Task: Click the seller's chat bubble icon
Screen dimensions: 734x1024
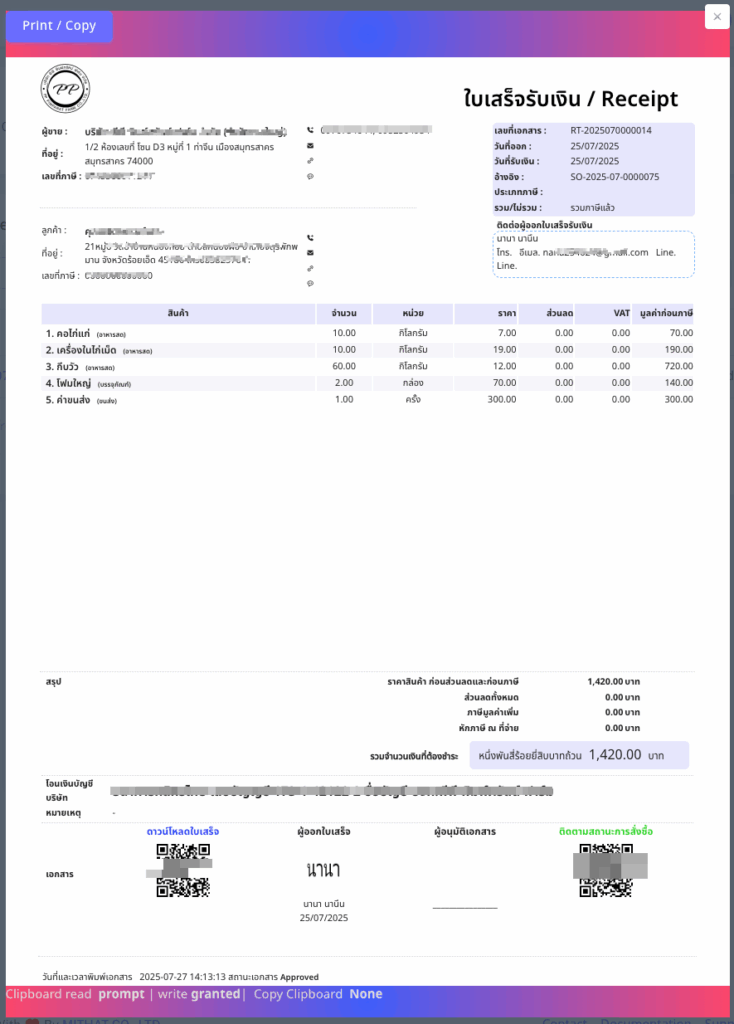Action: point(310,176)
